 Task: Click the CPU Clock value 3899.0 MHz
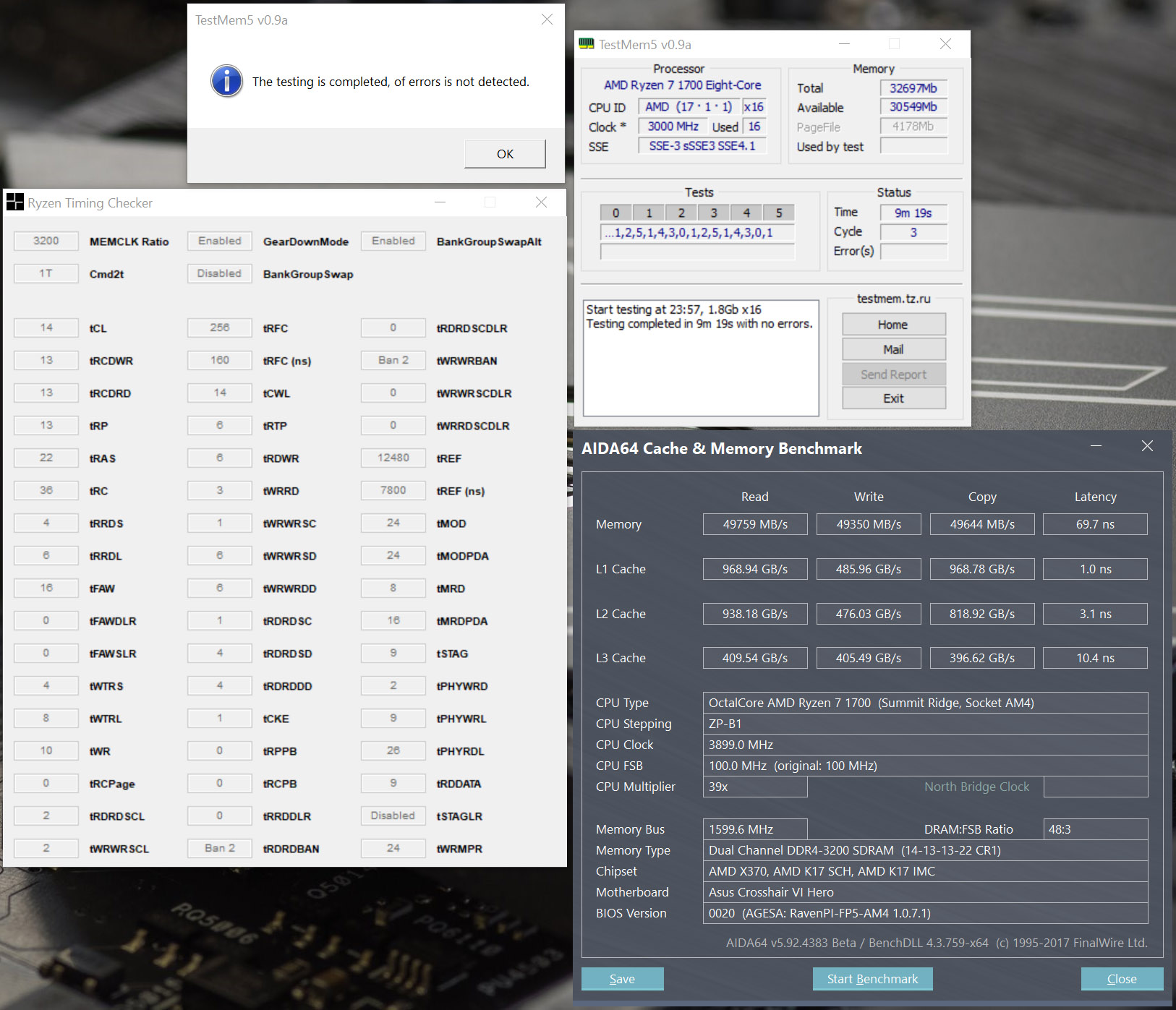tap(925, 745)
